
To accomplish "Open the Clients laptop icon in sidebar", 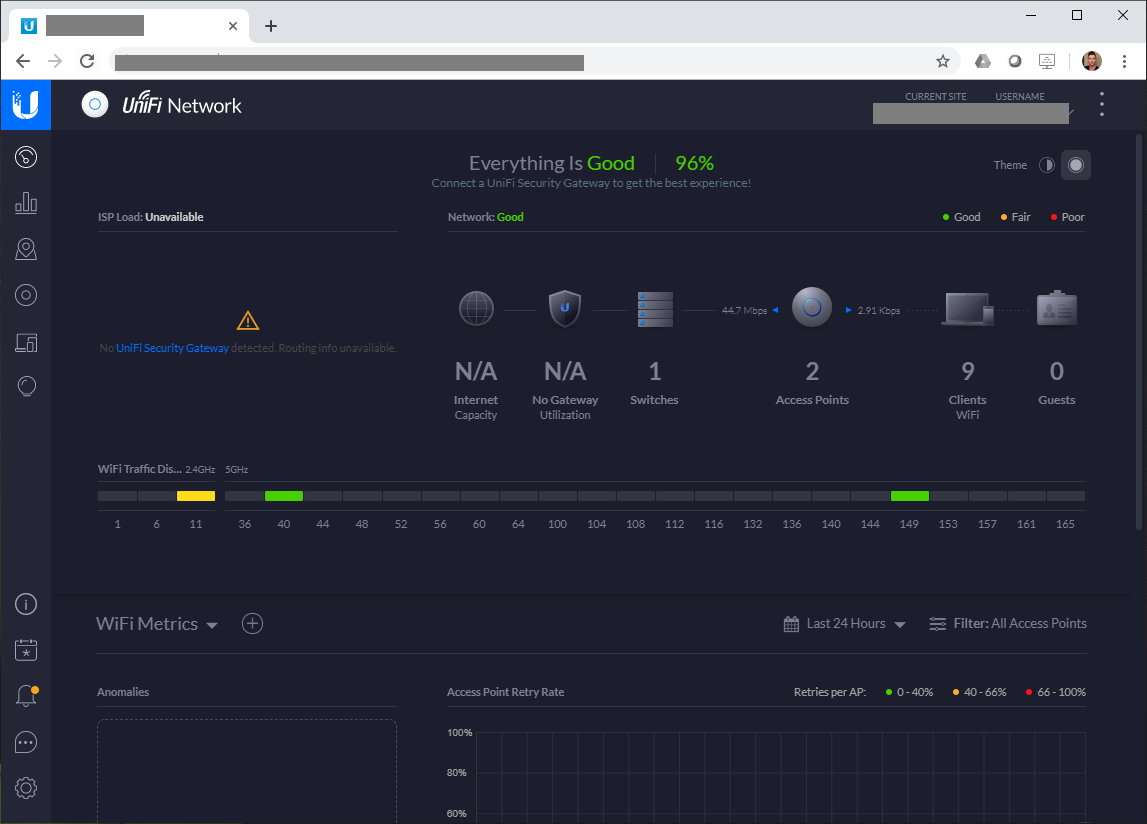I will click(26, 342).
